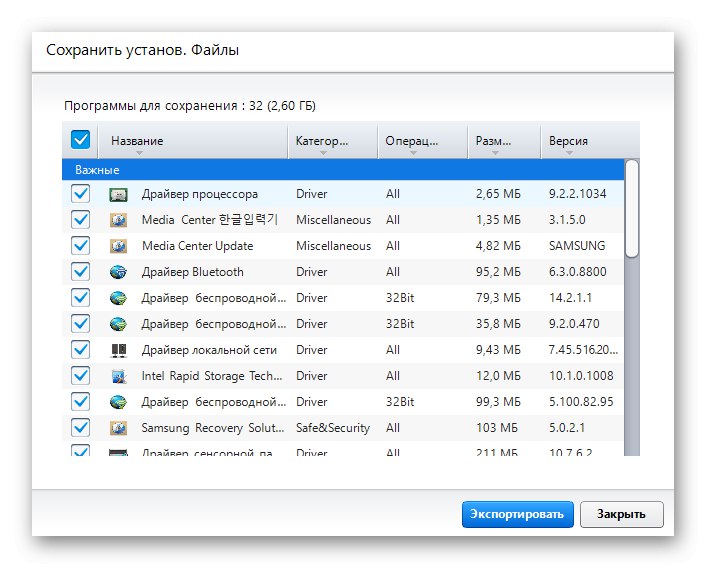Click the Драйвер Bluetooth row icon
This screenshot has width=706, height=568.
pos(118,272)
